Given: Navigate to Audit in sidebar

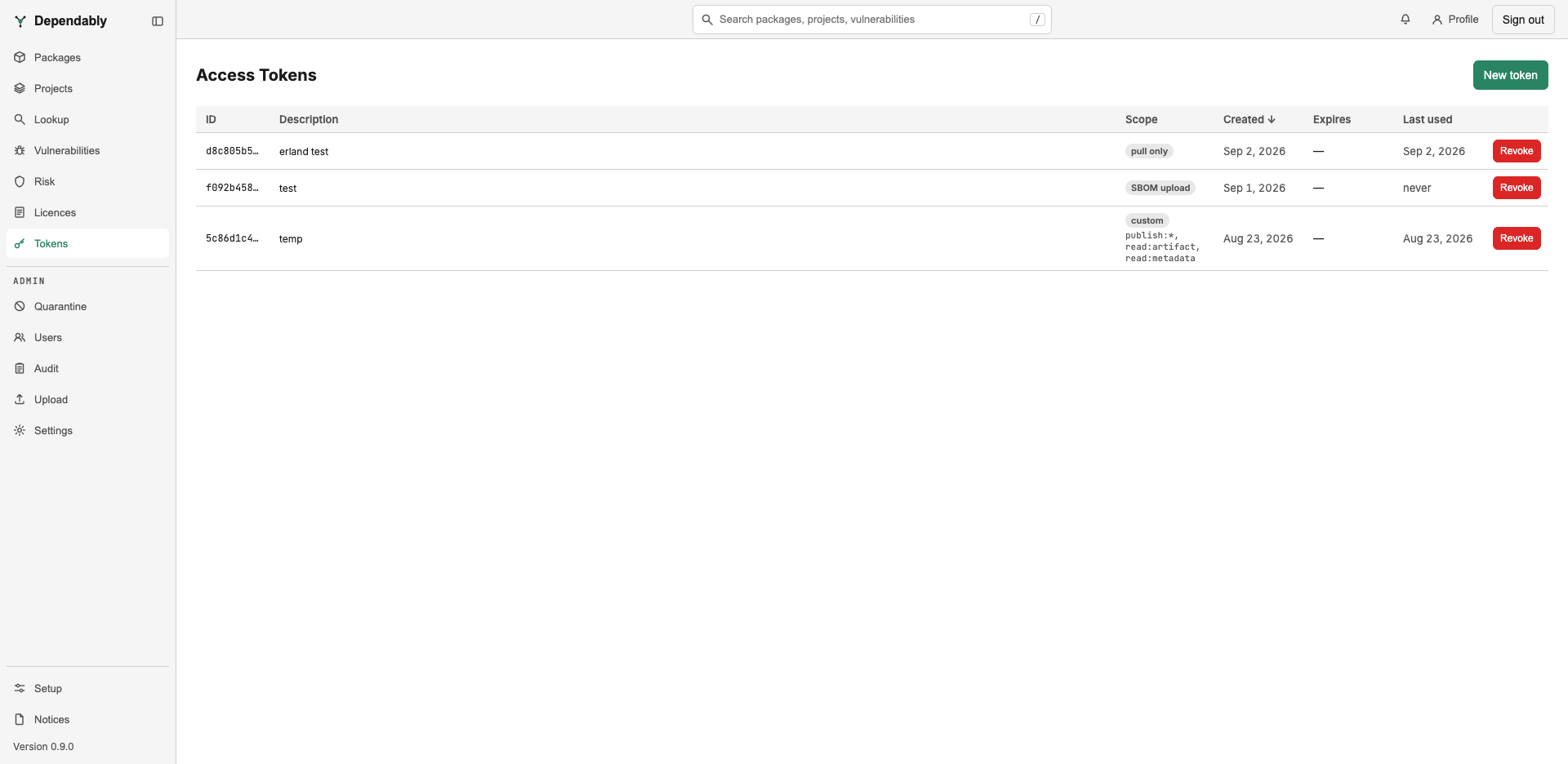Looking at the screenshot, I should [x=87, y=368].
